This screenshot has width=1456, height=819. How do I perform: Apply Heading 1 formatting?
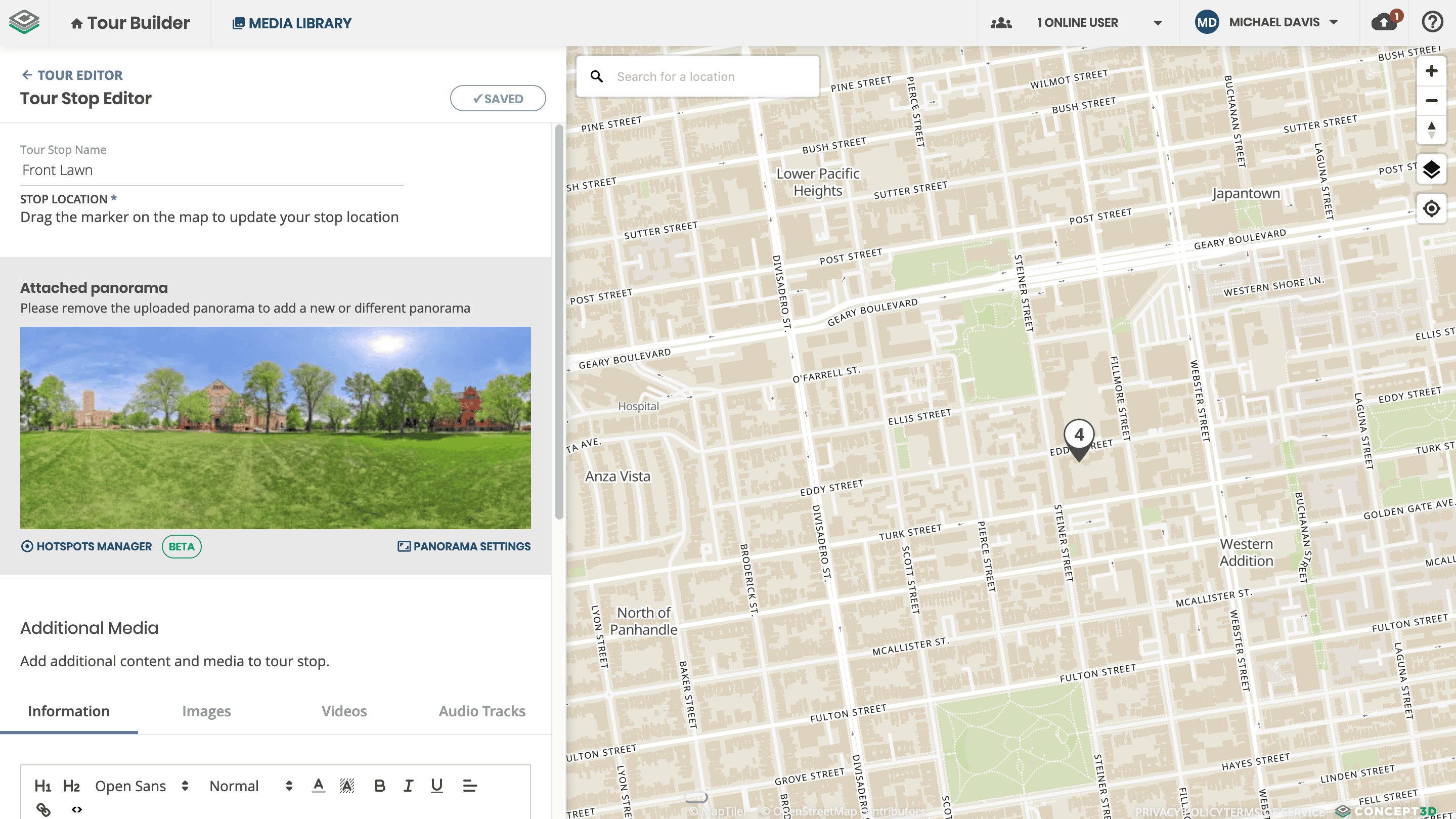click(x=42, y=786)
